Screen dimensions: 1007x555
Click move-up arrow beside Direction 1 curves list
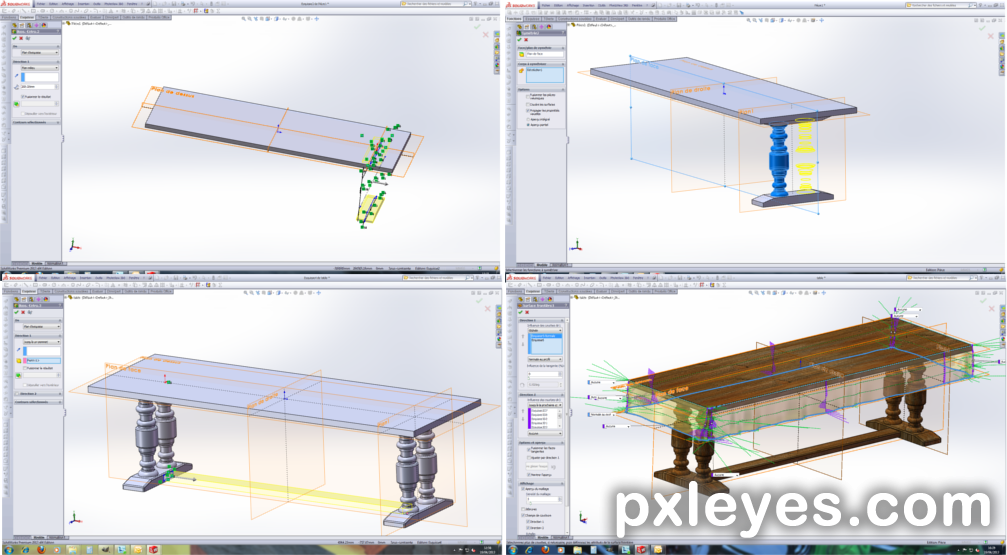coord(523,337)
